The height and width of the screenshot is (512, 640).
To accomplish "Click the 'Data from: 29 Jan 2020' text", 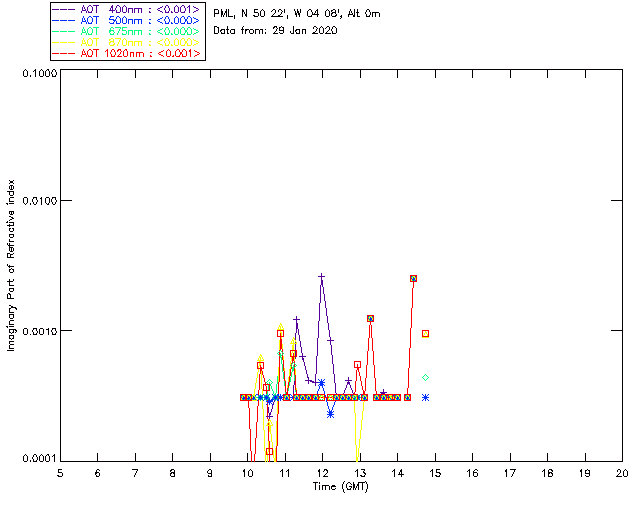I will click(275, 31).
